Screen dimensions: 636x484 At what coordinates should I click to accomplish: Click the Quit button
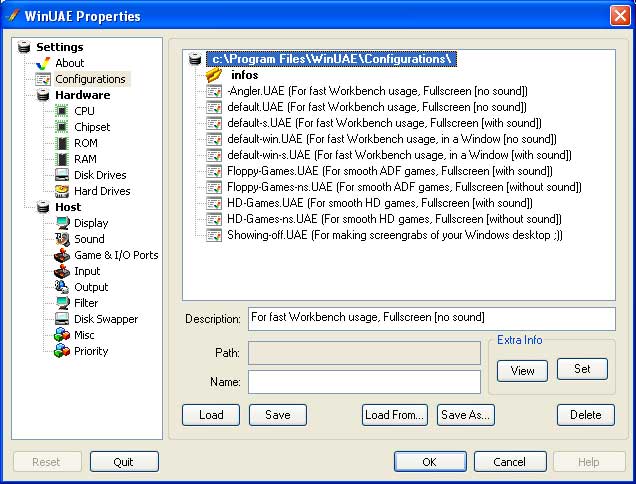(124, 462)
